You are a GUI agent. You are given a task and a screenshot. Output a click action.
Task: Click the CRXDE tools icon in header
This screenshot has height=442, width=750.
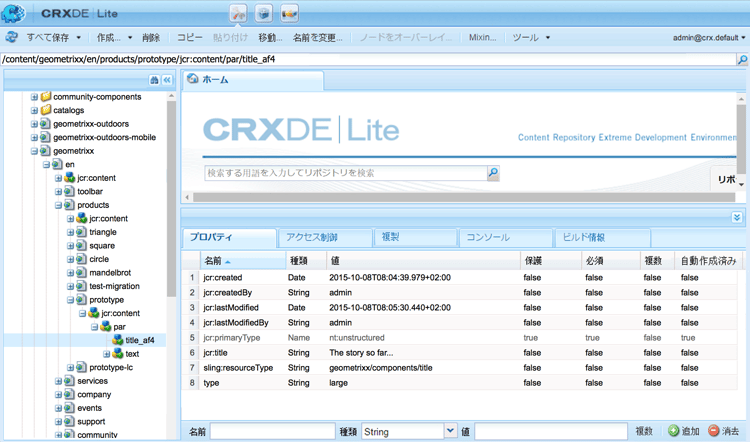pyautogui.click(x=238, y=13)
